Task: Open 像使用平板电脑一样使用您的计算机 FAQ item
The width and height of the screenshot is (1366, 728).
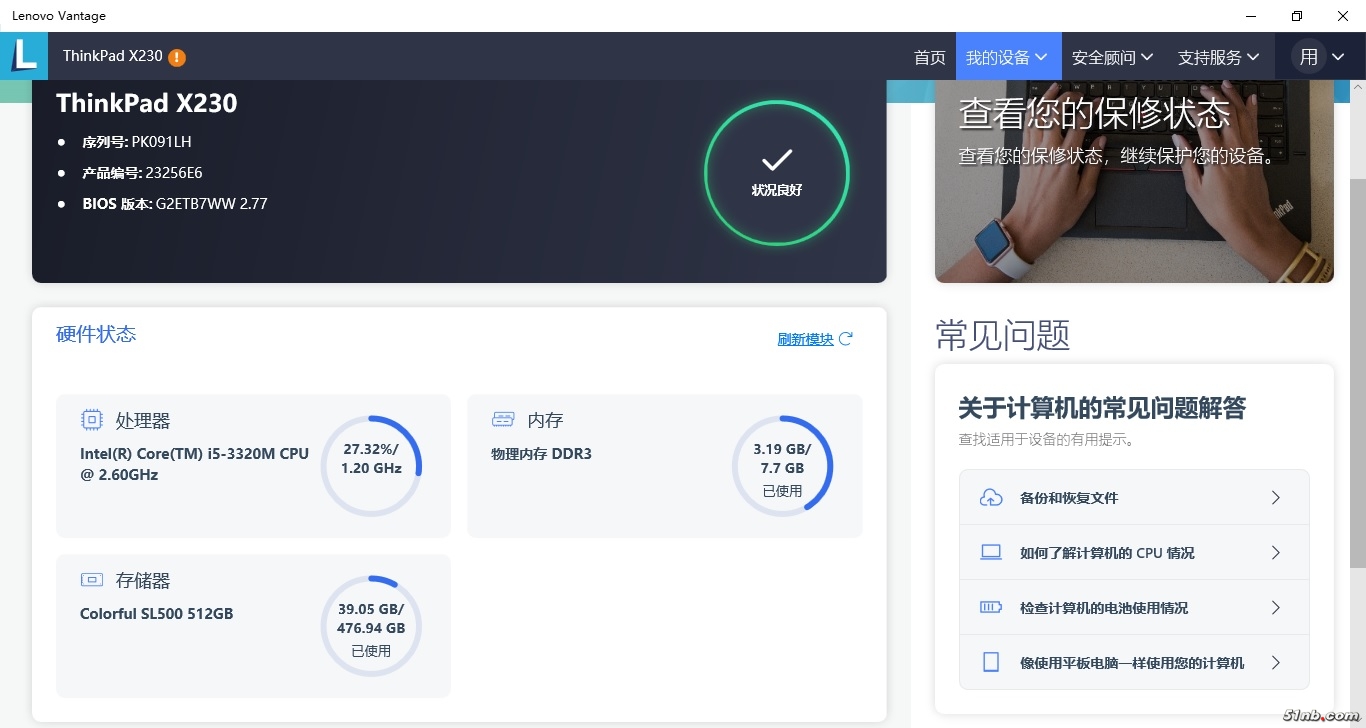Action: pyautogui.click(x=1134, y=662)
